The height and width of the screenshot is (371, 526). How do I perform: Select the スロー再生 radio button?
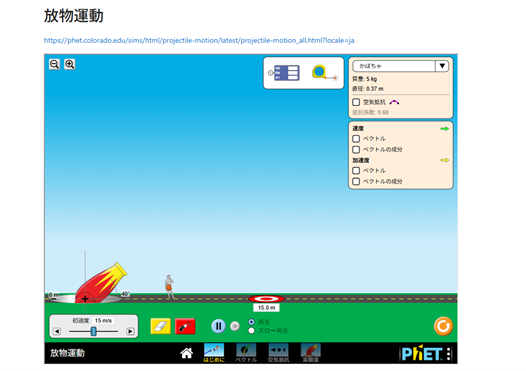click(251, 331)
